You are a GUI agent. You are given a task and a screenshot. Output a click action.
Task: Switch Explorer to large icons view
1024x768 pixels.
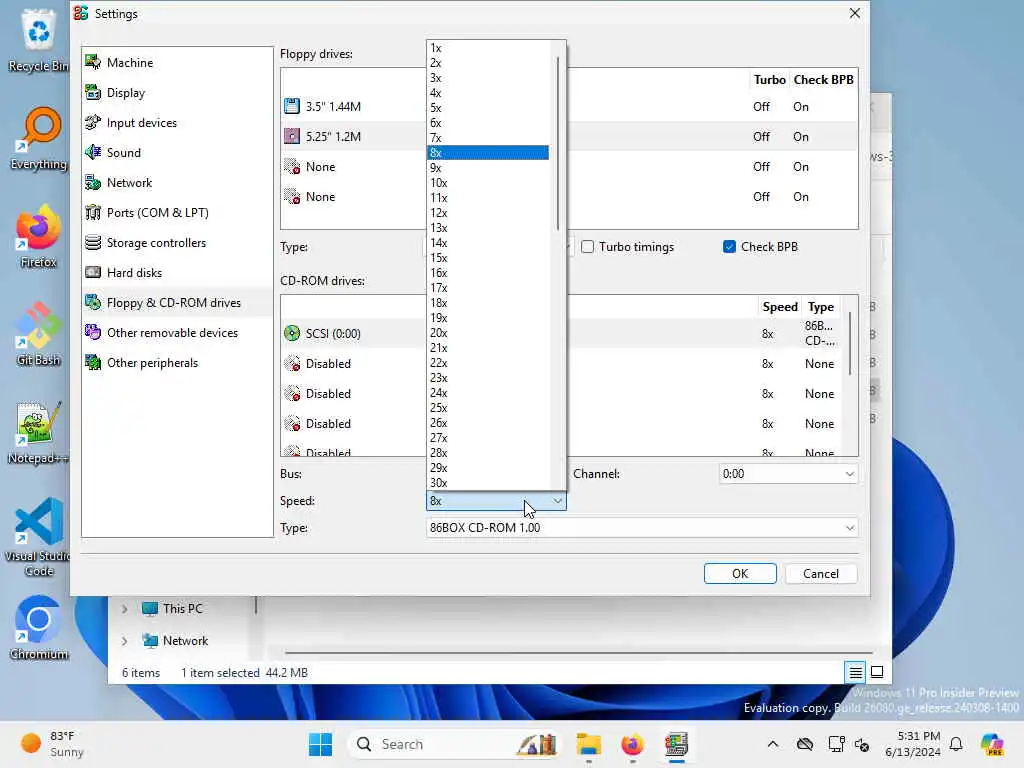click(x=877, y=672)
